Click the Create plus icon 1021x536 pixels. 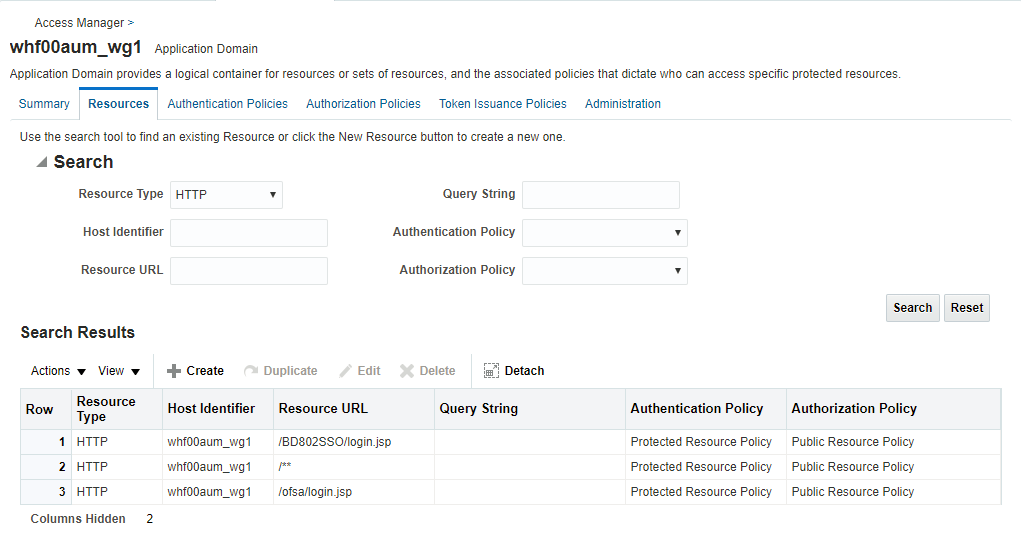pyautogui.click(x=174, y=371)
